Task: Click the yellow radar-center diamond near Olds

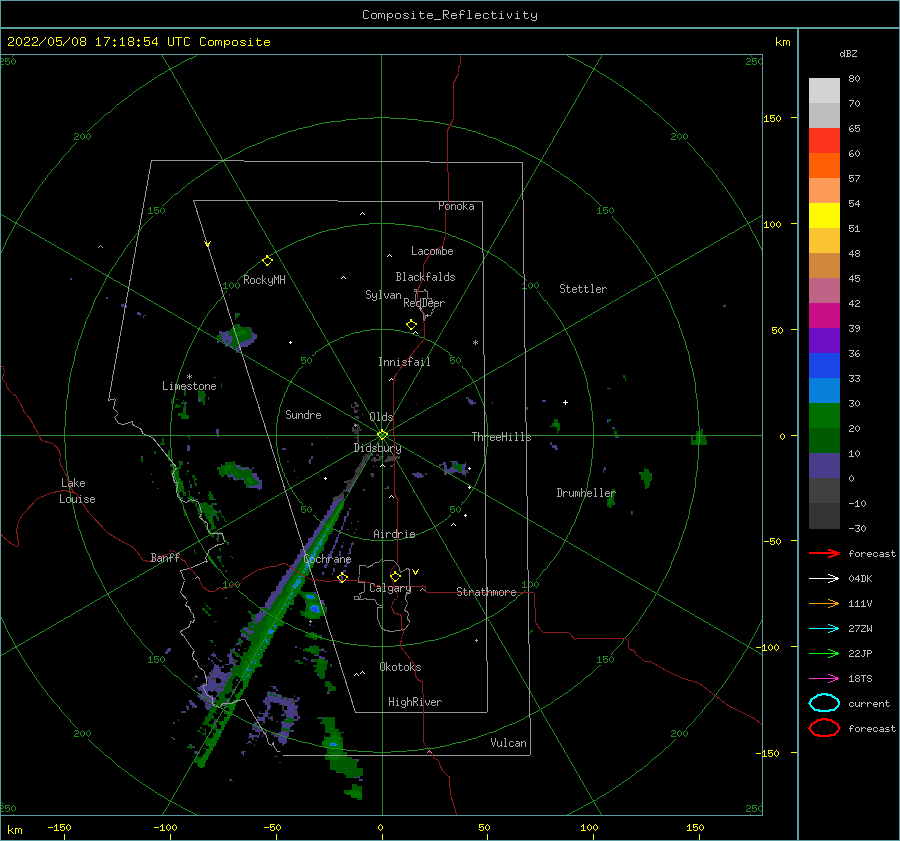Action: click(x=382, y=435)
